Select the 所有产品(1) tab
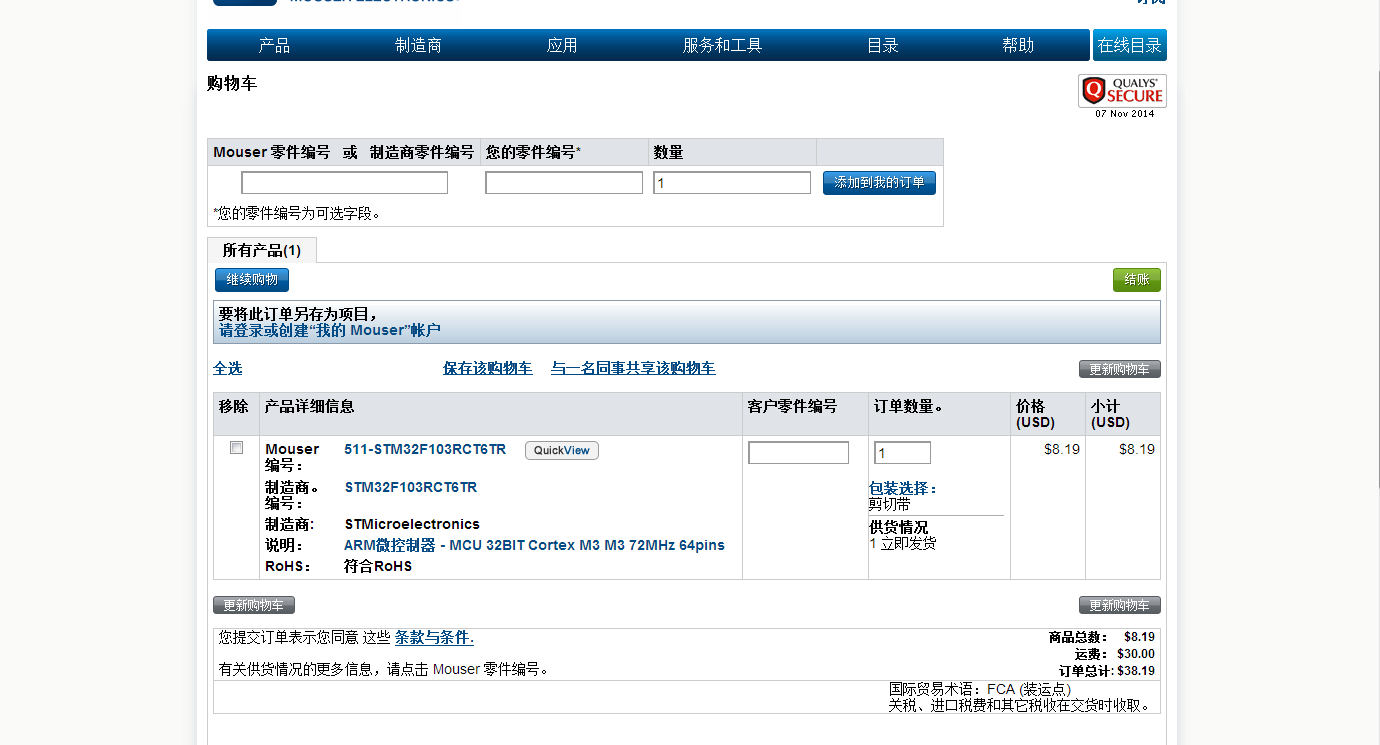The image size is (1380, 745). click(x=261, y=250)
